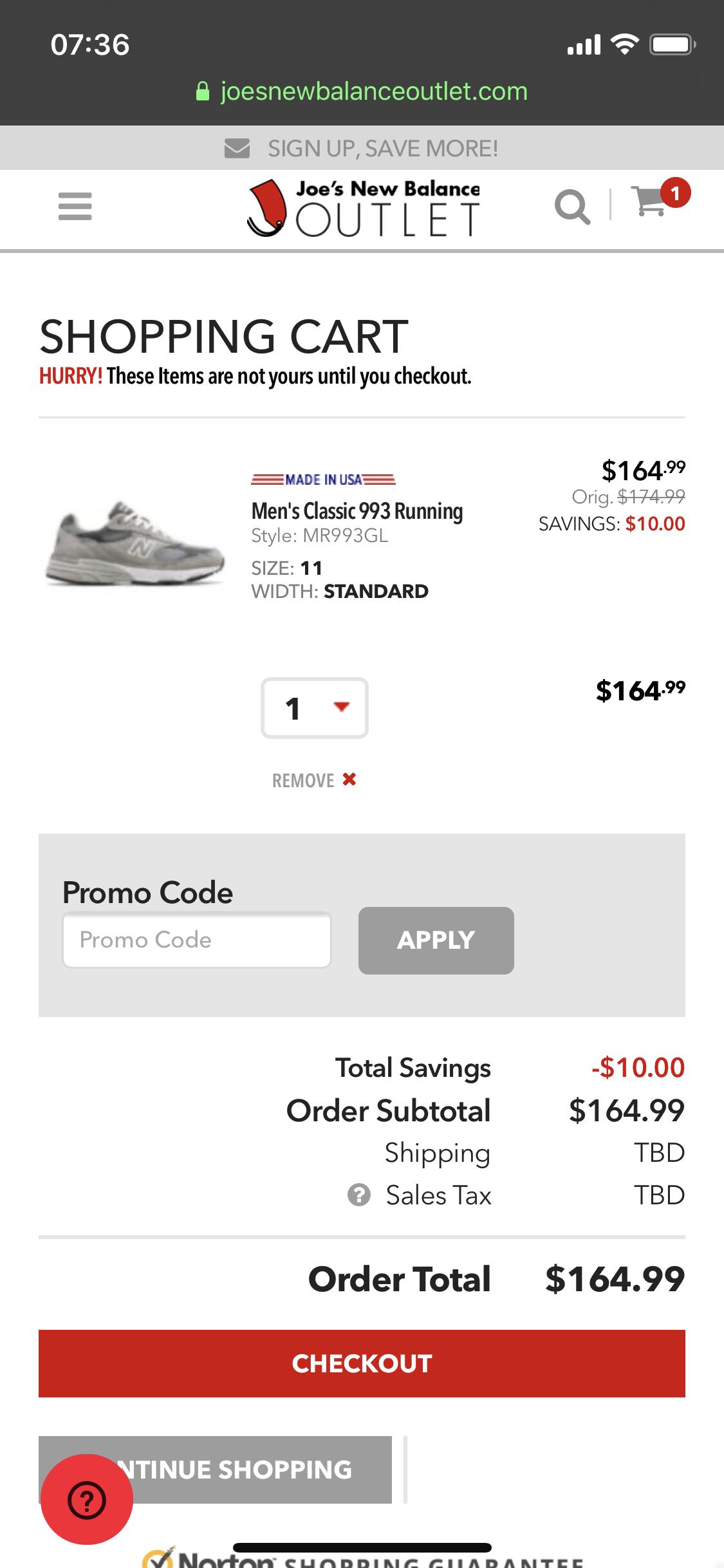
Task: Tap the SIGN UP, SAVE MORE! banner
Action: 383,149
